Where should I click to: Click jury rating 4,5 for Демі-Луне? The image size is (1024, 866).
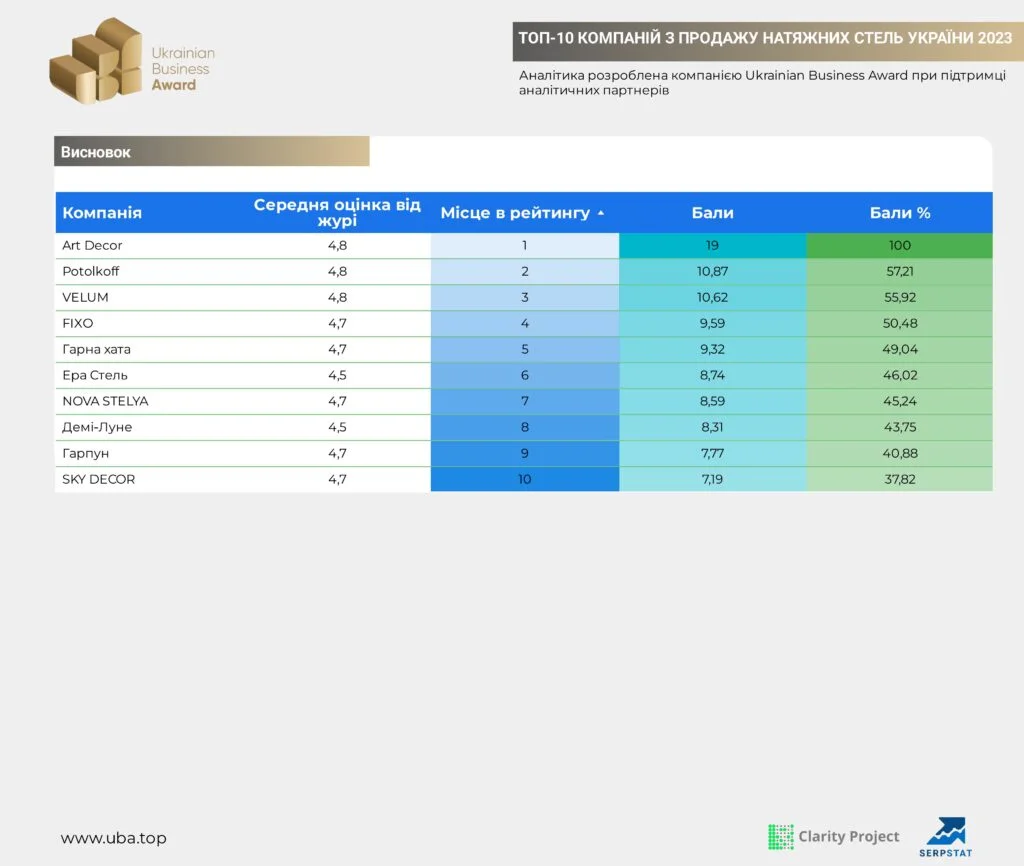click(337, 427)
